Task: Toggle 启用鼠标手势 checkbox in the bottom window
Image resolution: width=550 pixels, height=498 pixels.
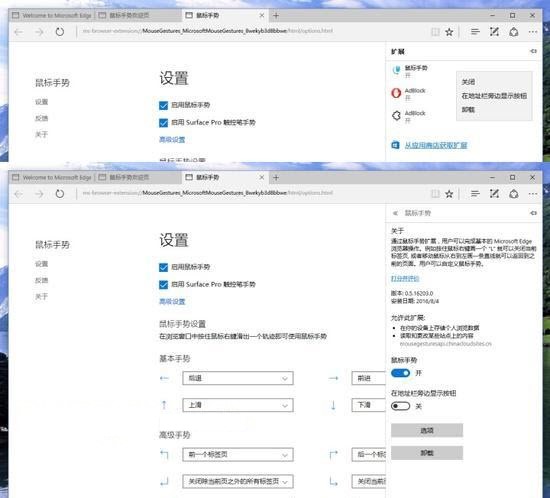Action: point(163,267)
